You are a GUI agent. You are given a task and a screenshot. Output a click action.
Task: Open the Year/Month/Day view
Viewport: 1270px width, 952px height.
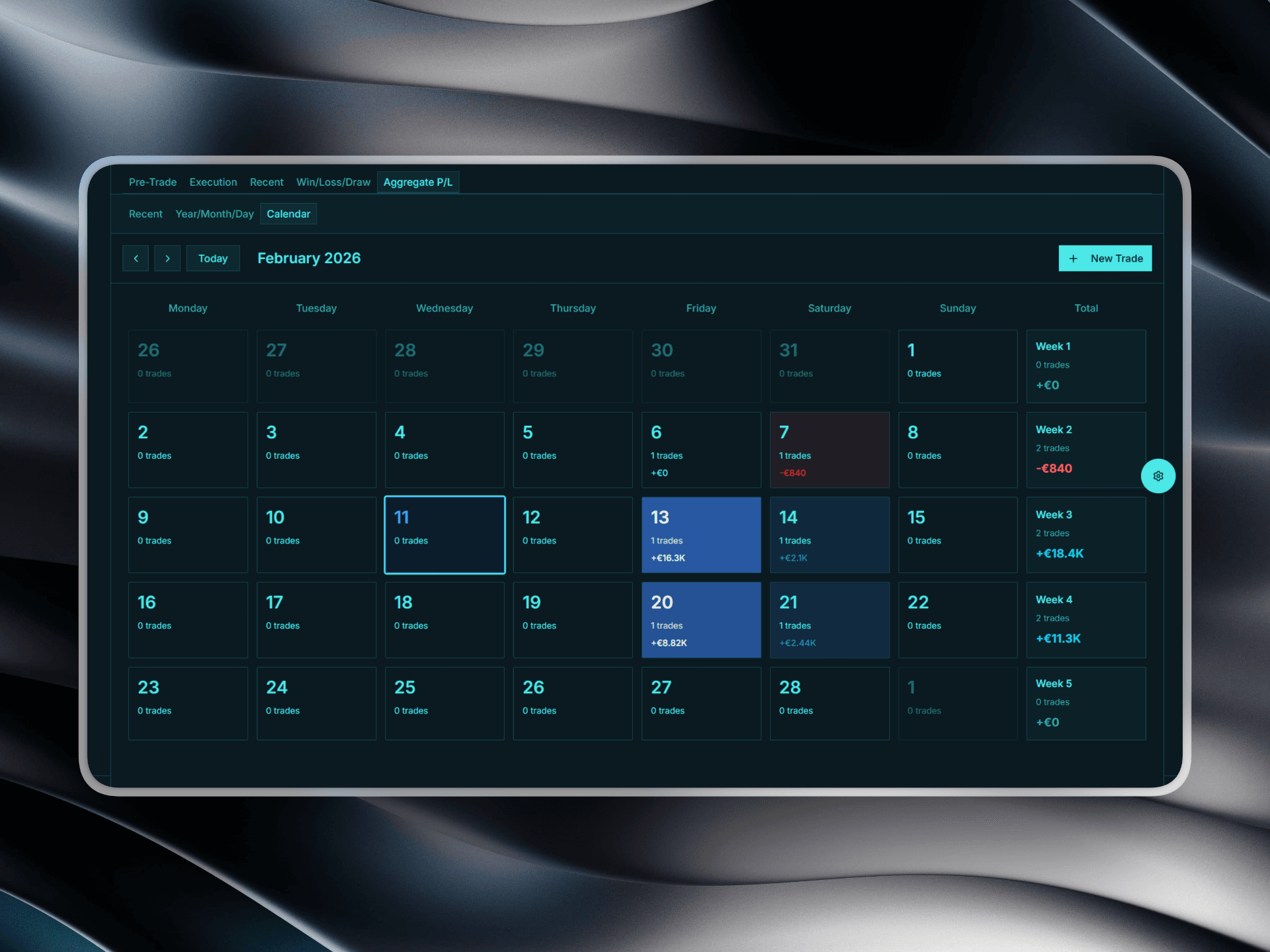click(214, 214)
